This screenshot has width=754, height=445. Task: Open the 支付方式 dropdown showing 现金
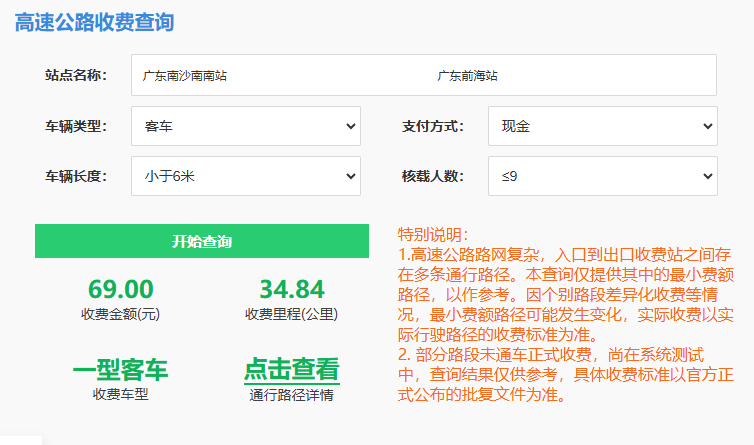[x=603, y=126]
